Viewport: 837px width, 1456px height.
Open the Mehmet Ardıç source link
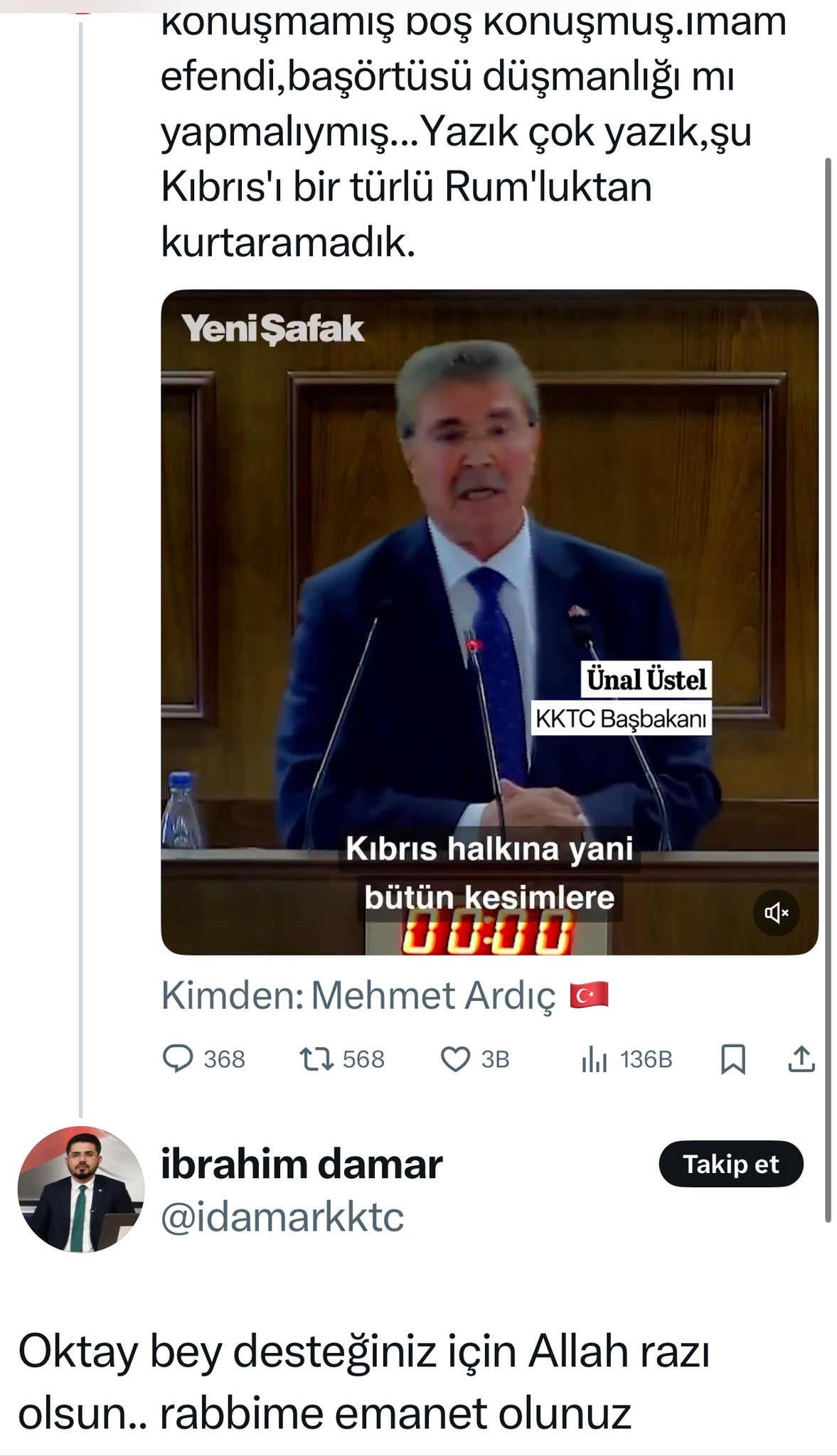coord(432,995)
